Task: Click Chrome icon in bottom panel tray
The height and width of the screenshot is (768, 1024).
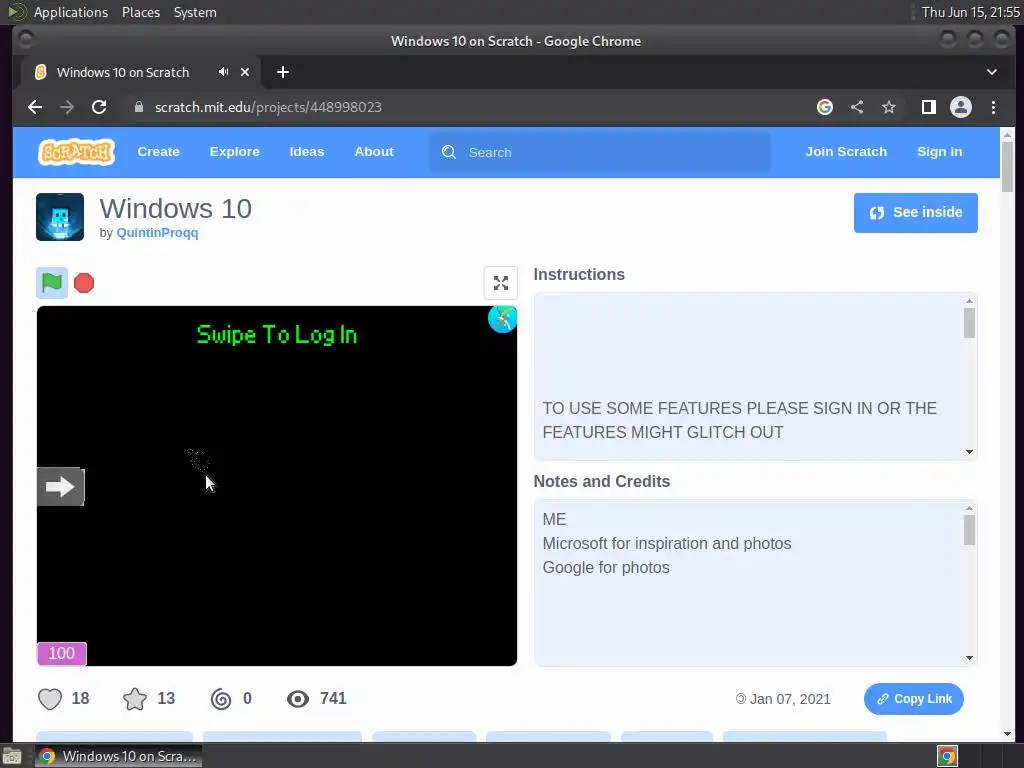Action: (947, 756)
